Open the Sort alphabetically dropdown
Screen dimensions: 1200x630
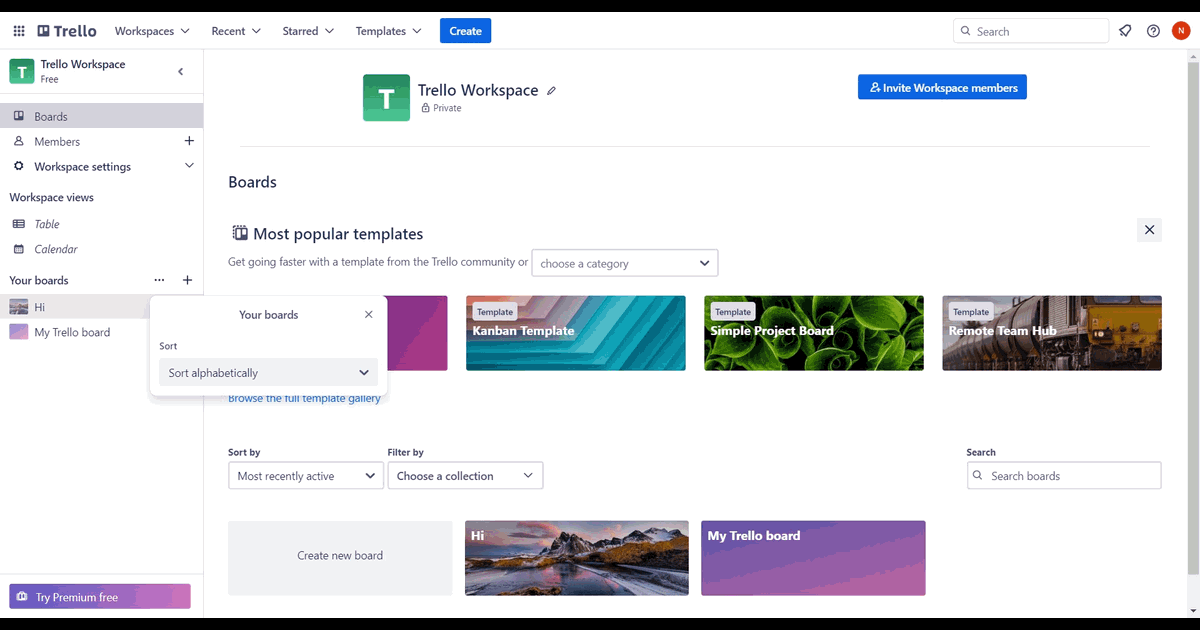[269, 372]
